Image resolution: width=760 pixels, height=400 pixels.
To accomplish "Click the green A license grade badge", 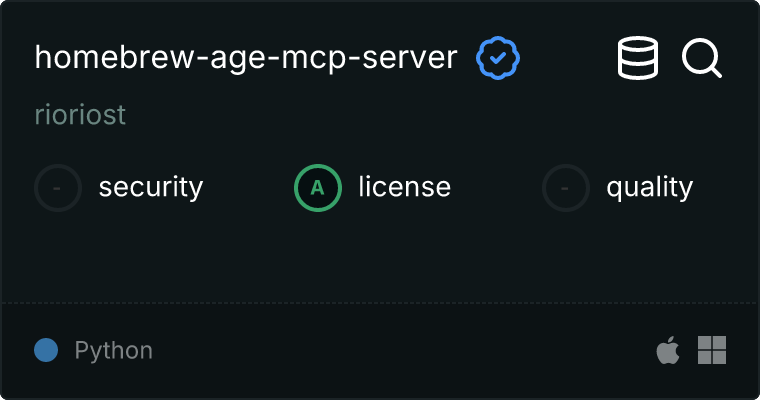I will (317, 187).
